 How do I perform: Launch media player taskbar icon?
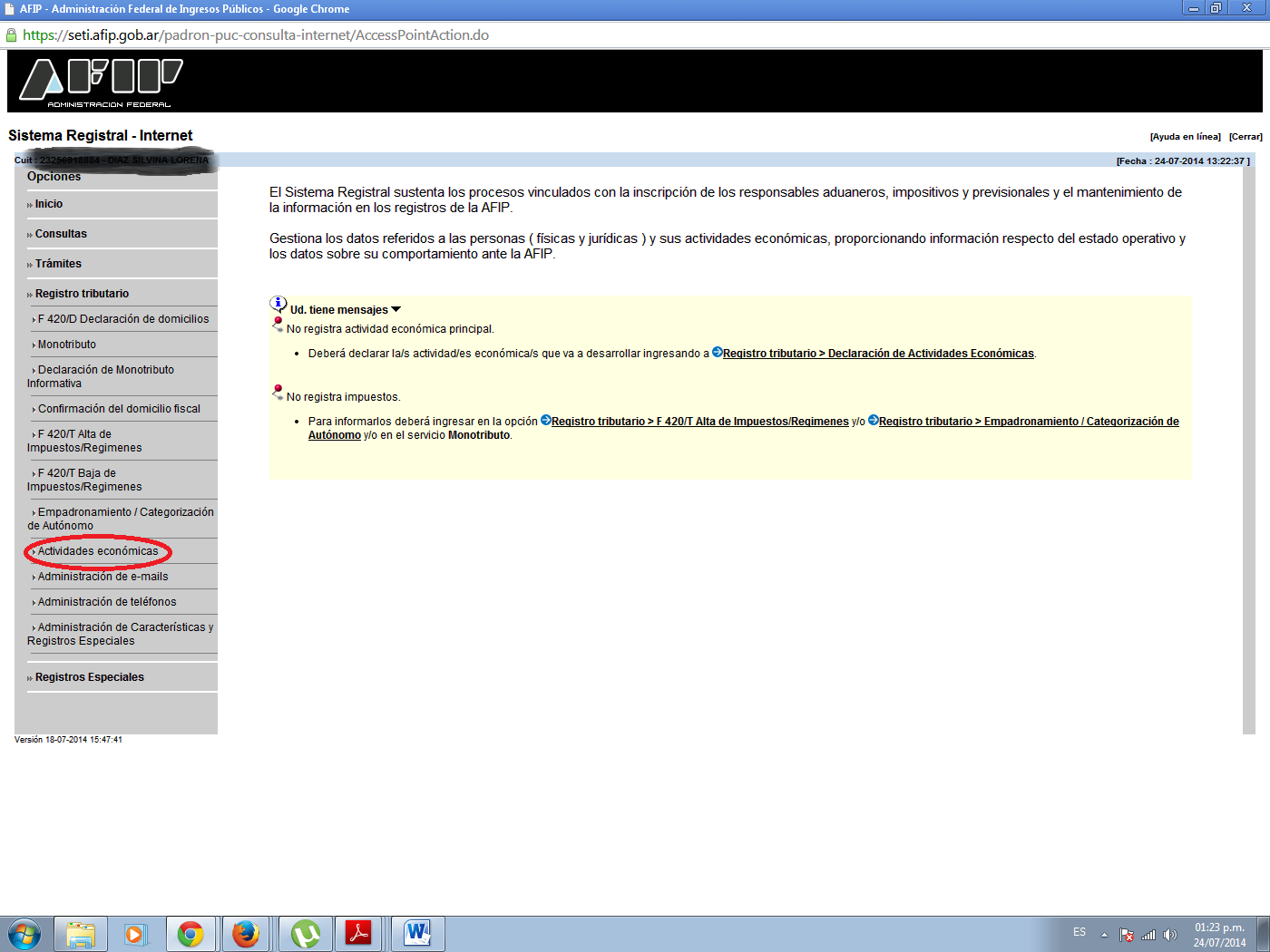(135, 934)
